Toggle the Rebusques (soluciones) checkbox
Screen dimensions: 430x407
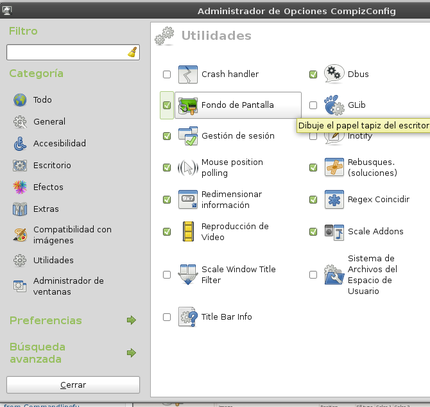tap(313, 167)
